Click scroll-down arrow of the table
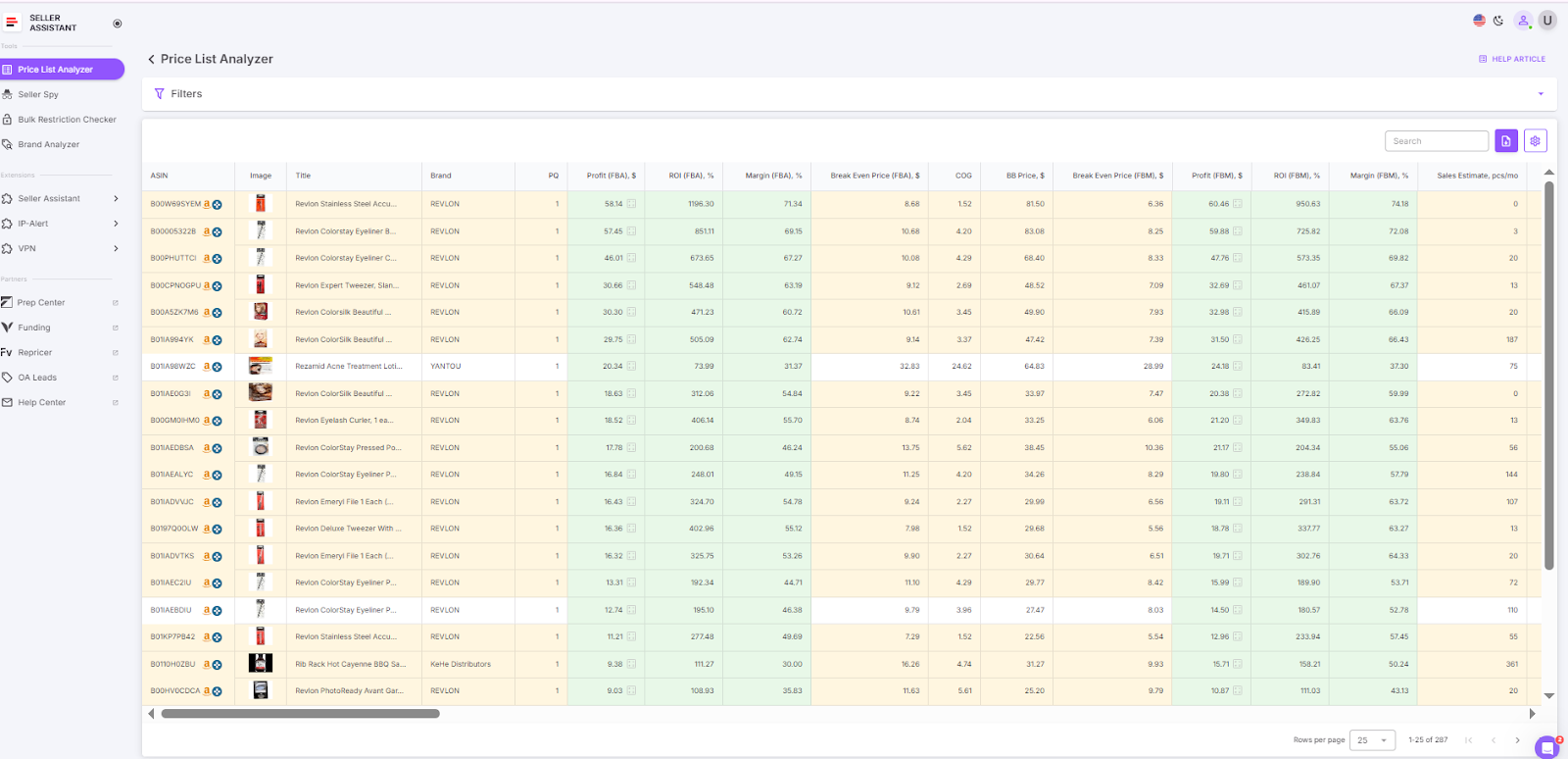 coord(1549,695)
